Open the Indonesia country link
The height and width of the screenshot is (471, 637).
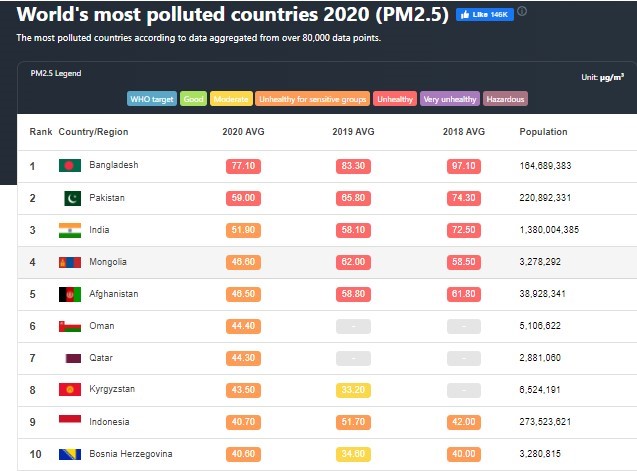pos(110,422)
